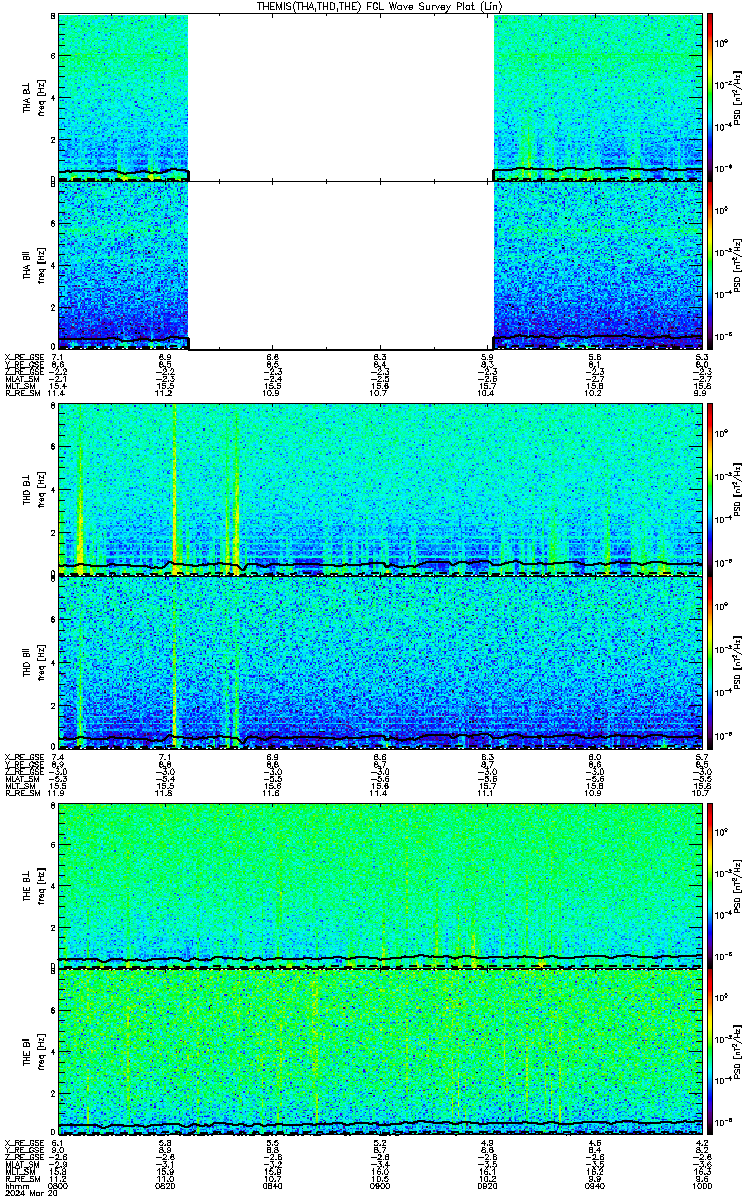Image resolution: width=750 pixels, height=1200 pixels.
Task: Click the 0900 time tick label
Action: pos(382,1186)
